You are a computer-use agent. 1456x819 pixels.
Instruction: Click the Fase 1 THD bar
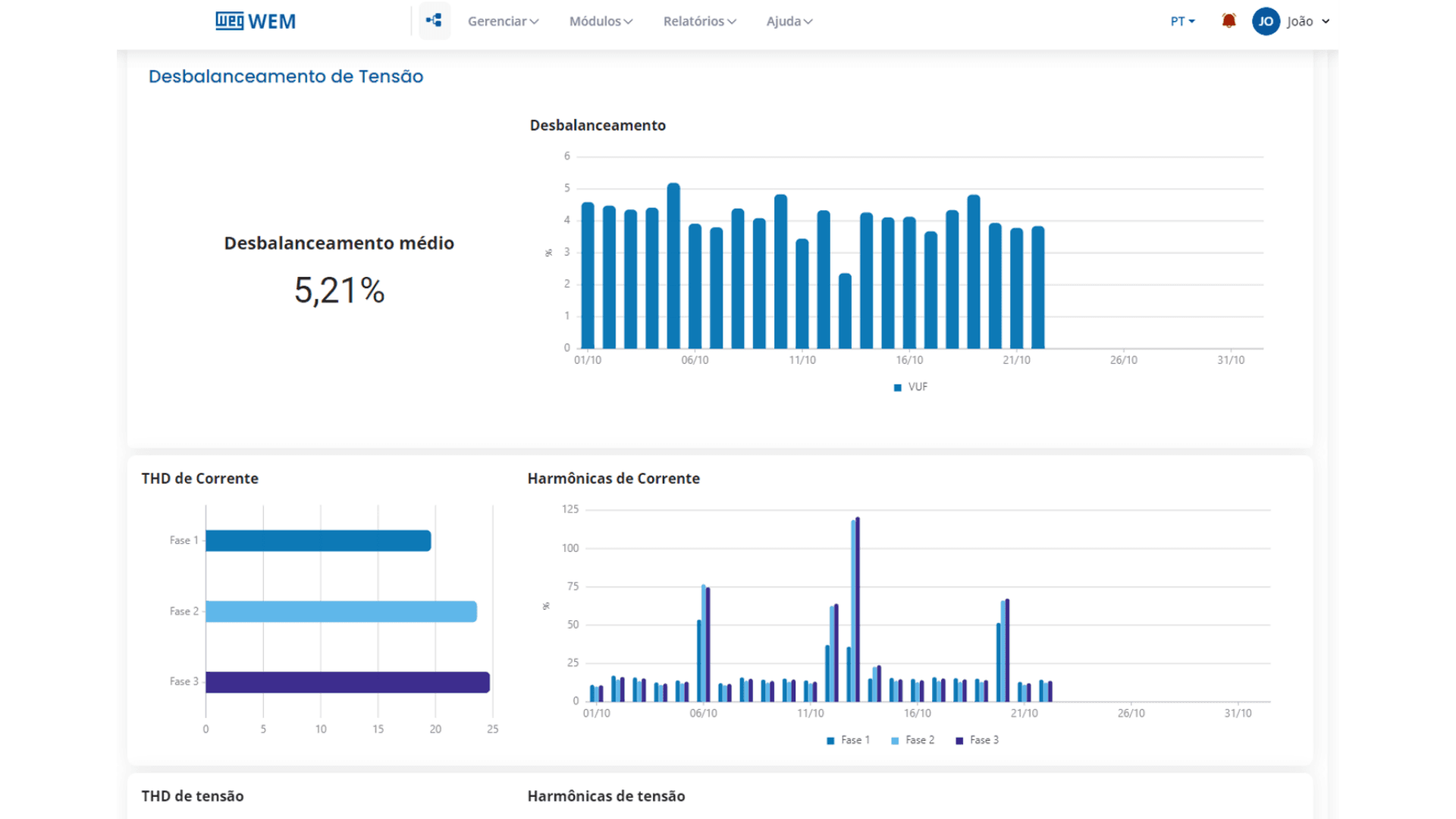pyautogui.click(x=318, y=541)
